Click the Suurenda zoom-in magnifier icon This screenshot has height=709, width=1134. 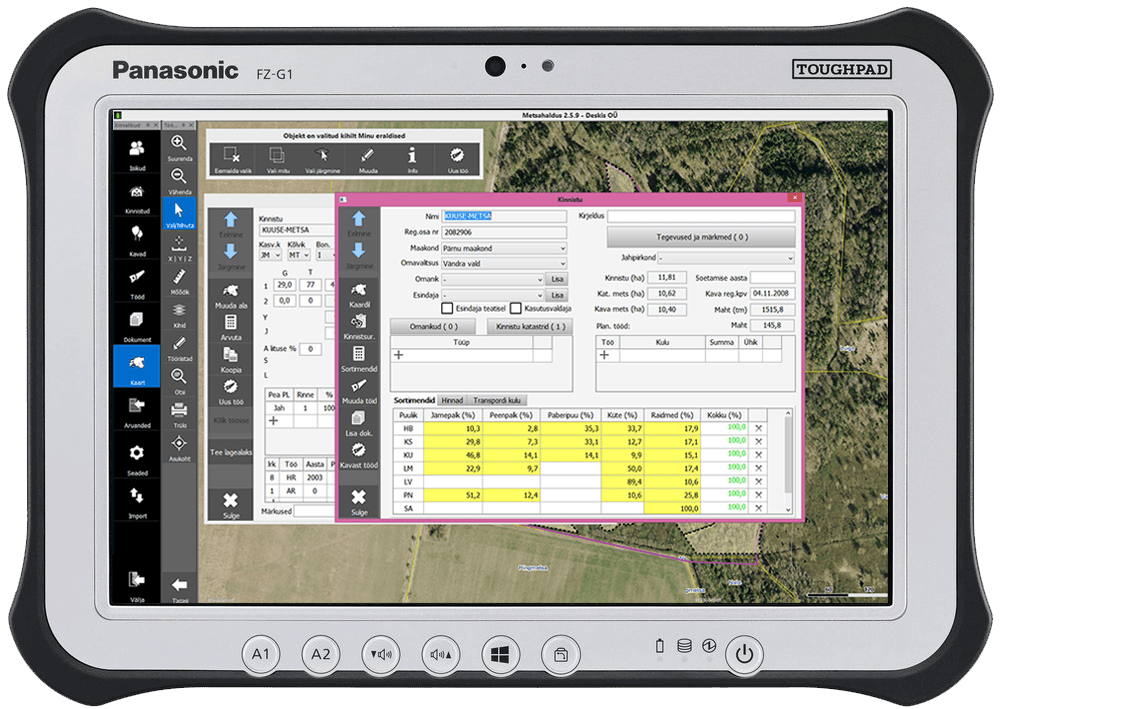pyautogui.click(x=179, y=144)
